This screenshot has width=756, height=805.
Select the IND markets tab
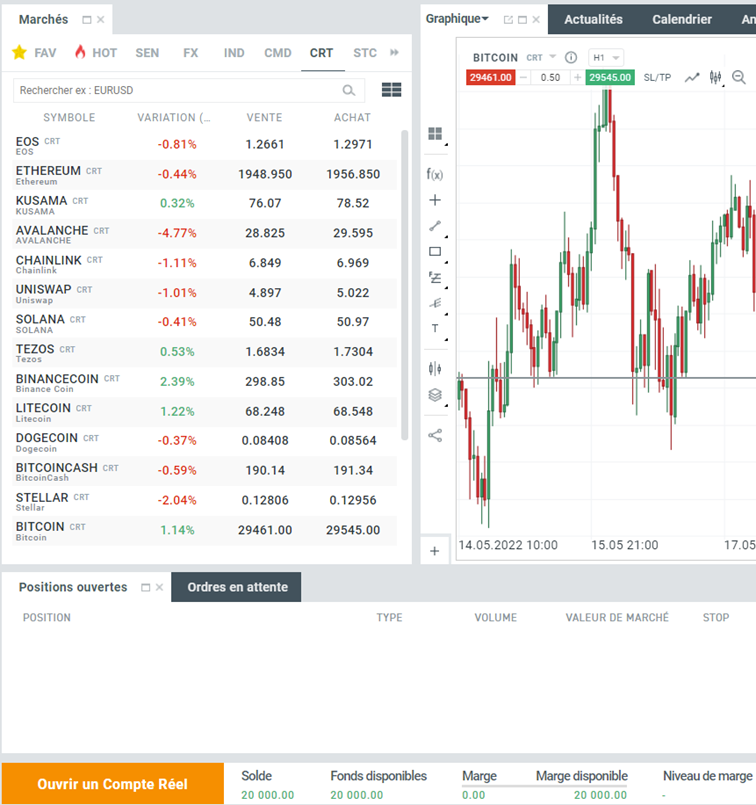pos(234,52)
